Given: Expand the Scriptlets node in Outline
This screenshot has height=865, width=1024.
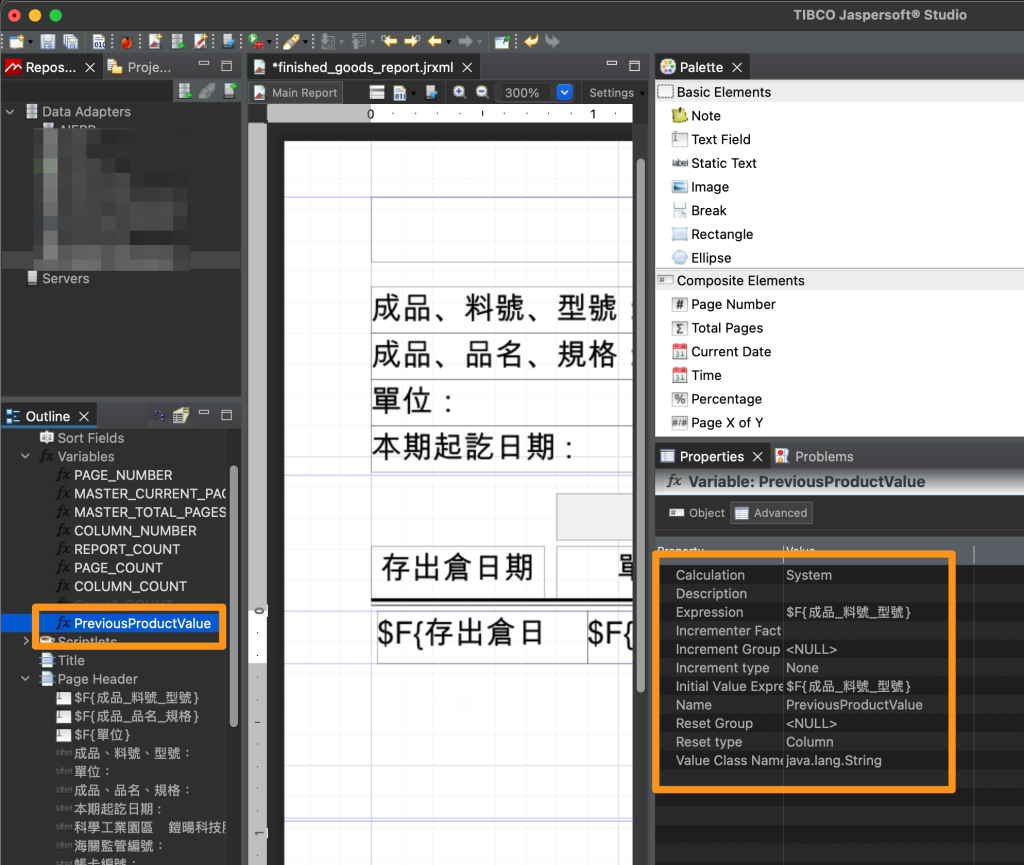Looking at the screenshot, I should (27, 642).
